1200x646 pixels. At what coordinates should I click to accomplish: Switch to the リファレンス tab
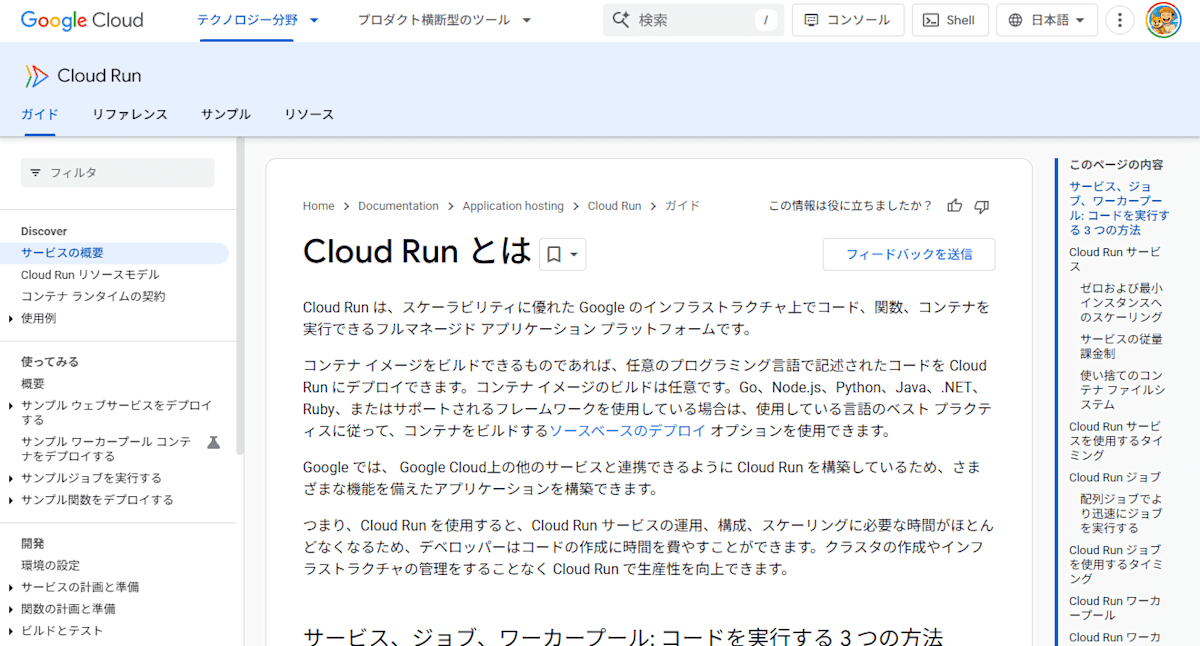click(129, 114)
